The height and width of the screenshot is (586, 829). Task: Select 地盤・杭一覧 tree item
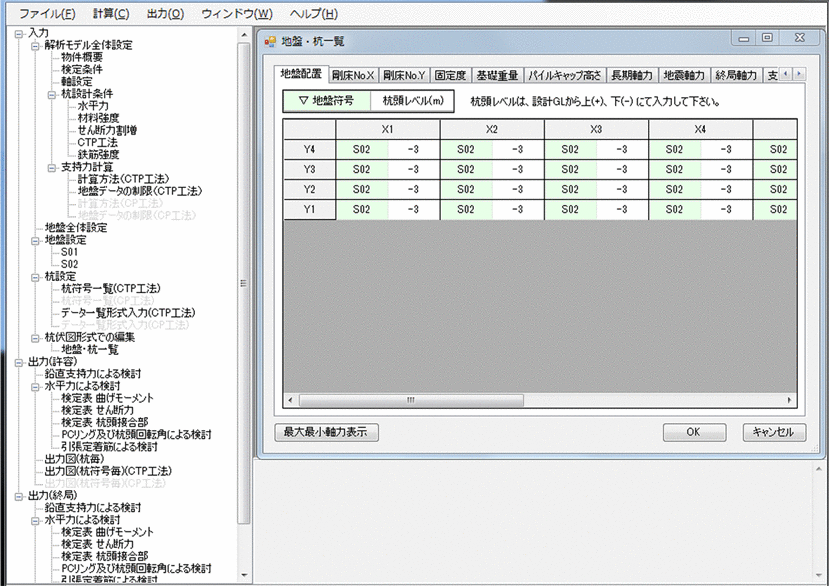coord(90,350)
